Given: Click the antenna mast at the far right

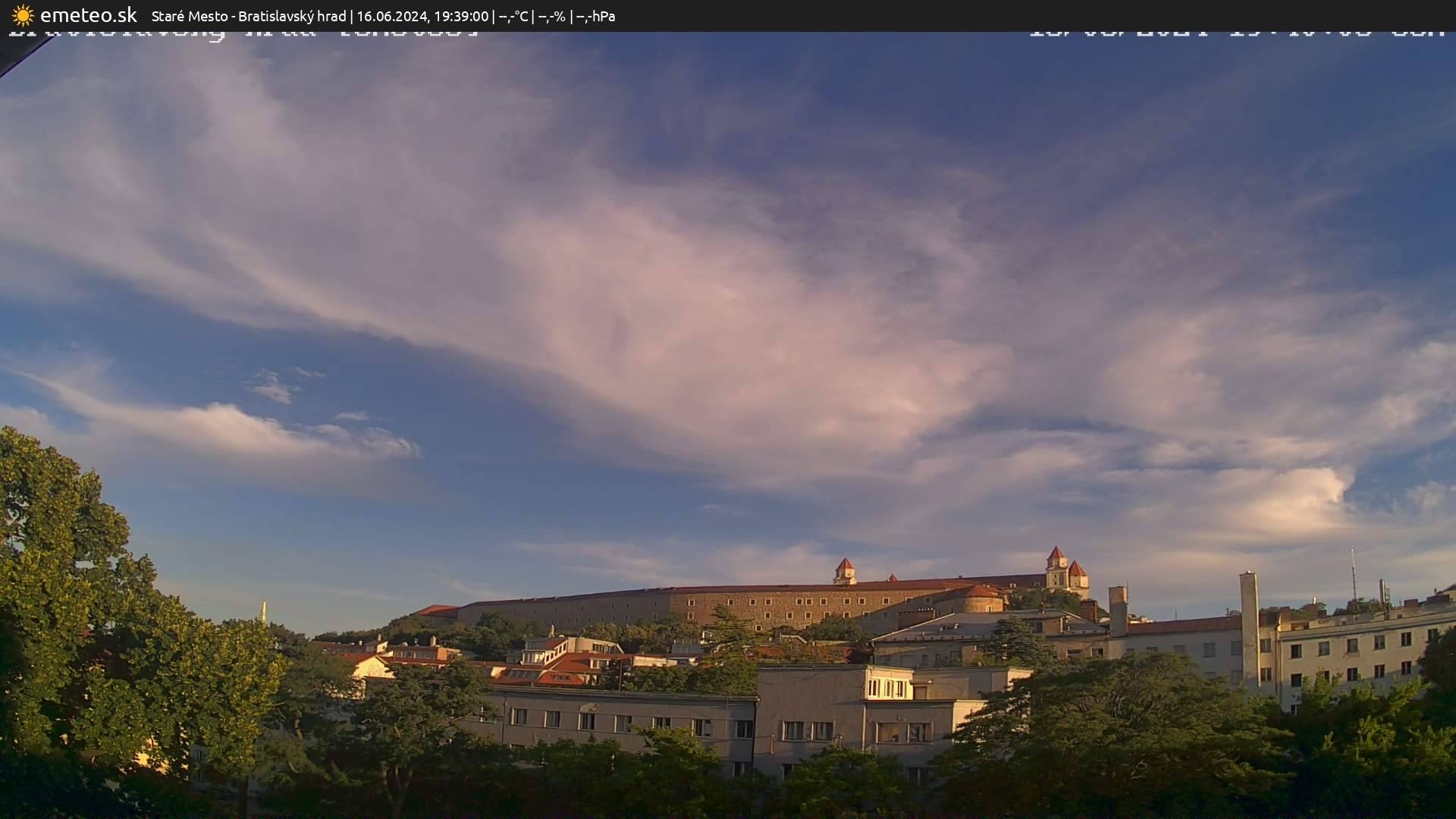Looking at the screenshot, I should (x=1353, y=576).
